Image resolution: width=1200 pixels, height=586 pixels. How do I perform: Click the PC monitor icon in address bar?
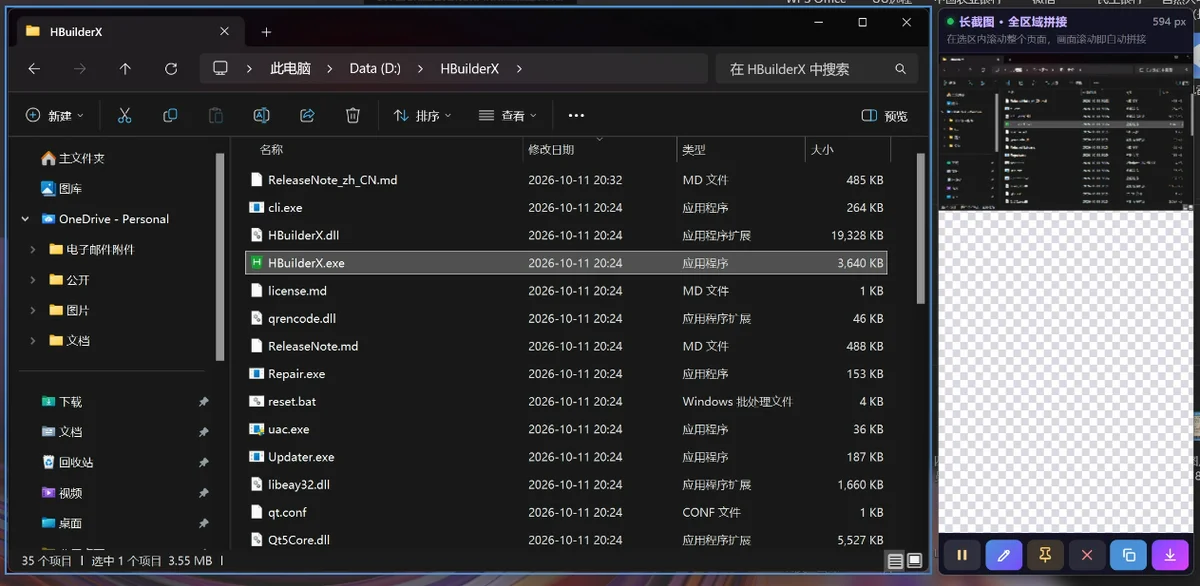(221, 68)
